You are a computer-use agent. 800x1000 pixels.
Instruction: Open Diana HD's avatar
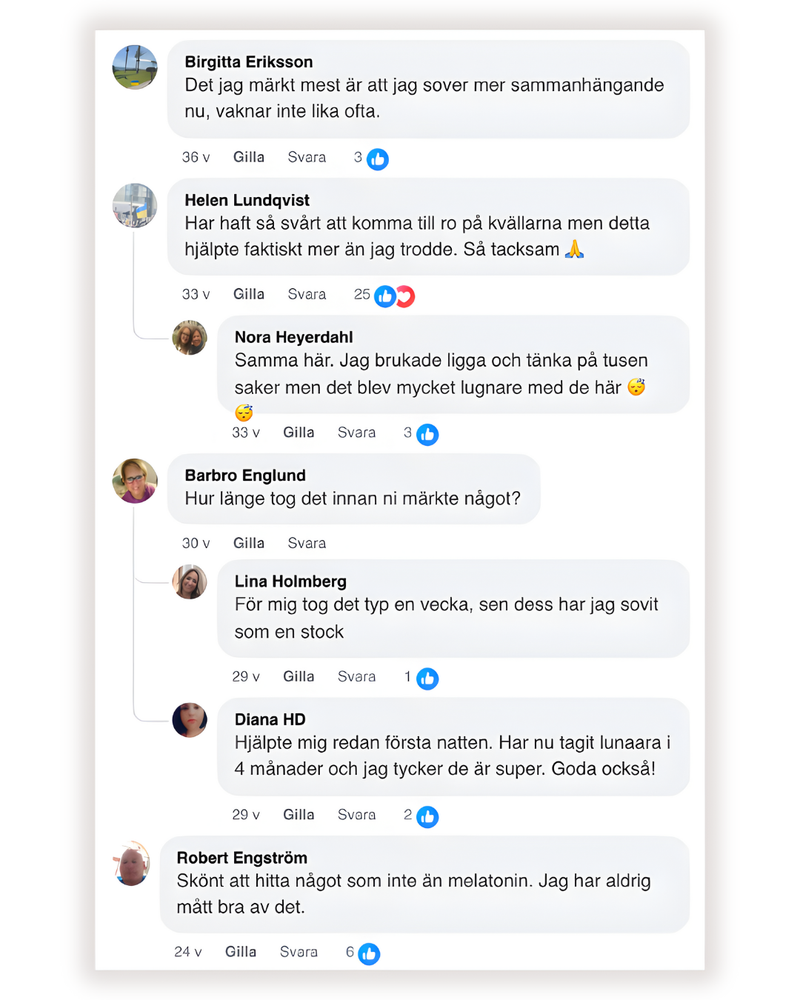[x=189, y=720]
